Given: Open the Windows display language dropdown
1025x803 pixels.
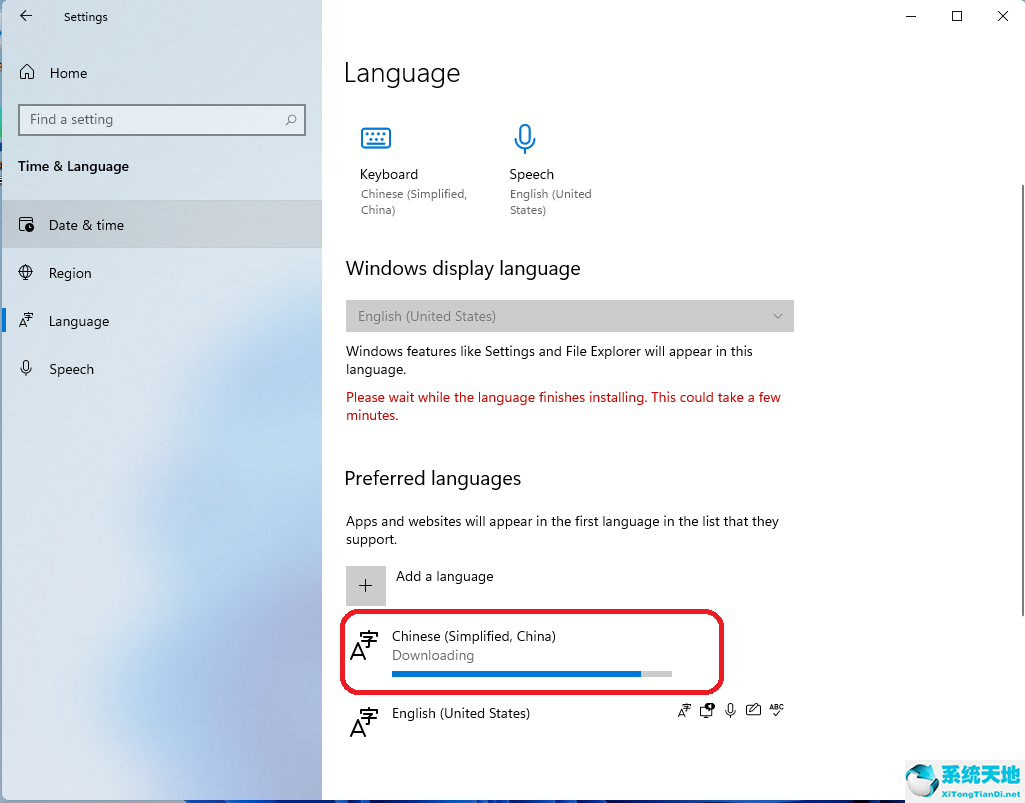Looking at the screenshot, I should (569, 316).
